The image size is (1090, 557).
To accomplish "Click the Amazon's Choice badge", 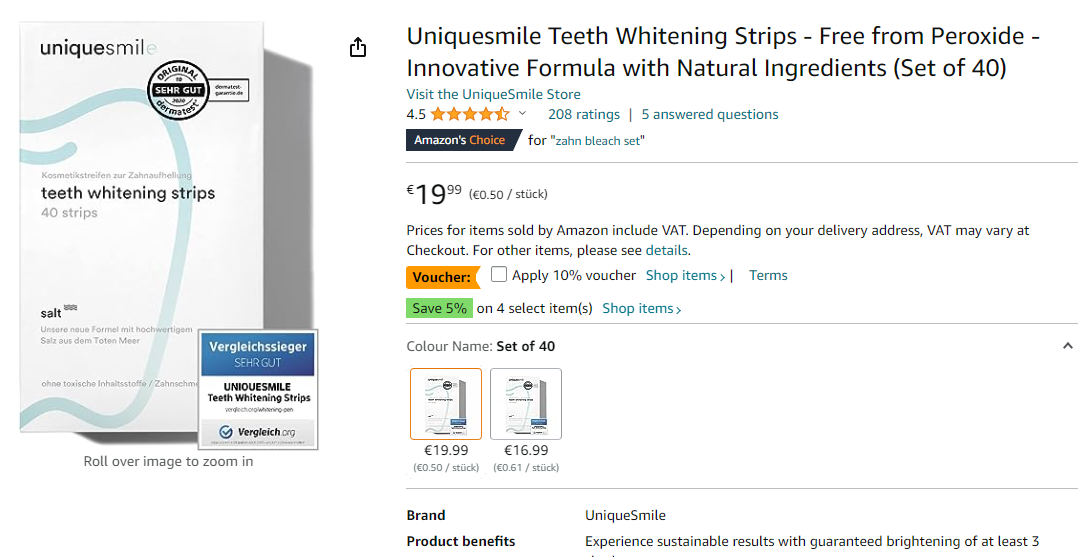I will 460,140.
